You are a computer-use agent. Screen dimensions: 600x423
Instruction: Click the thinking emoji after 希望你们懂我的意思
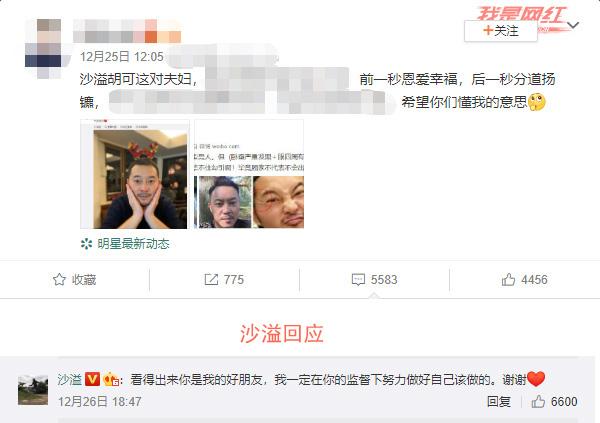[x=536, y=102]
